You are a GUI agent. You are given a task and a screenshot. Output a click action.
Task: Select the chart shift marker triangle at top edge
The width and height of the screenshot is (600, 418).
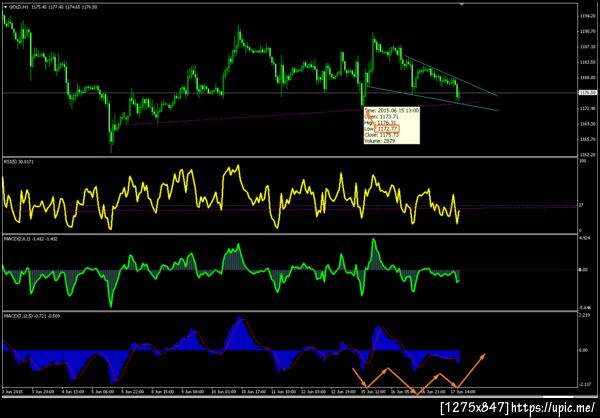click(x=462, y=4)
